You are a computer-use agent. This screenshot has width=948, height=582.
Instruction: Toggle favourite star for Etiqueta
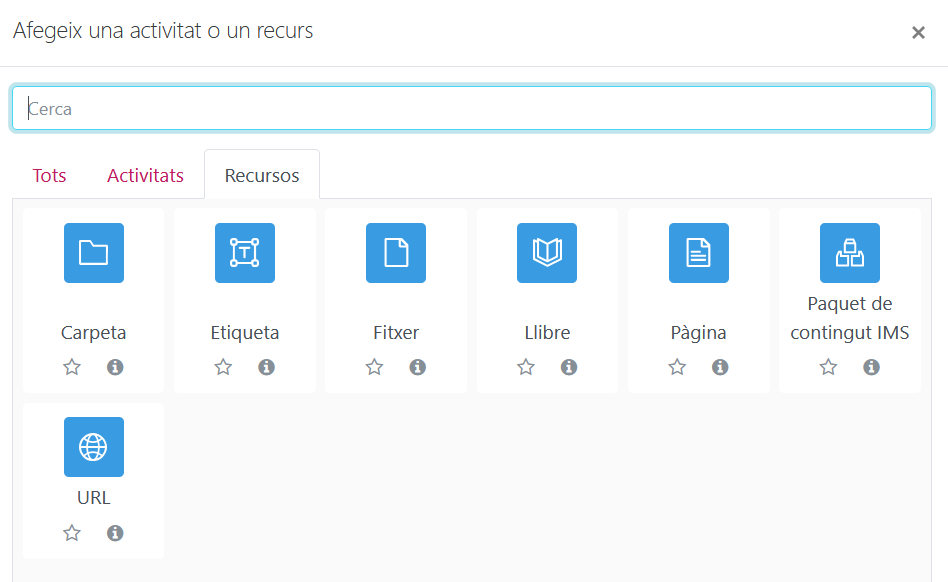pos(223,367)
